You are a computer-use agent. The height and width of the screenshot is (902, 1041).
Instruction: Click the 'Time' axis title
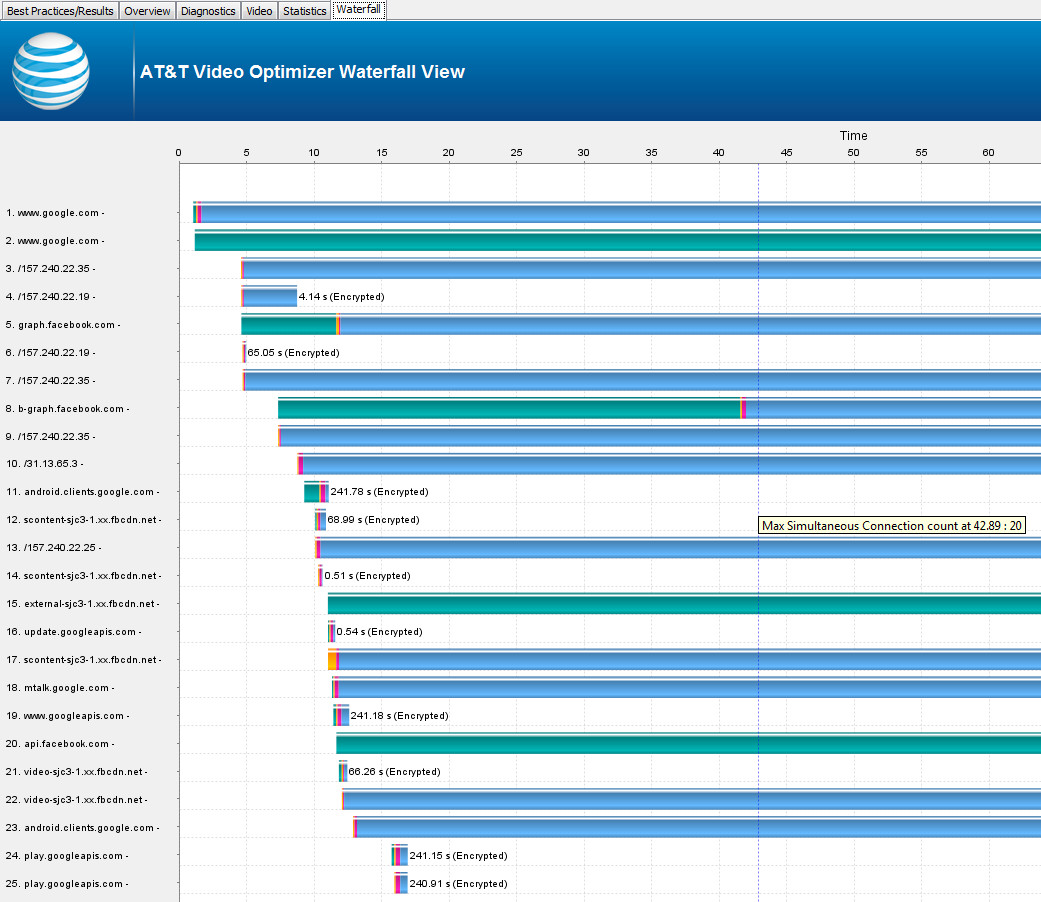(853, 135)
